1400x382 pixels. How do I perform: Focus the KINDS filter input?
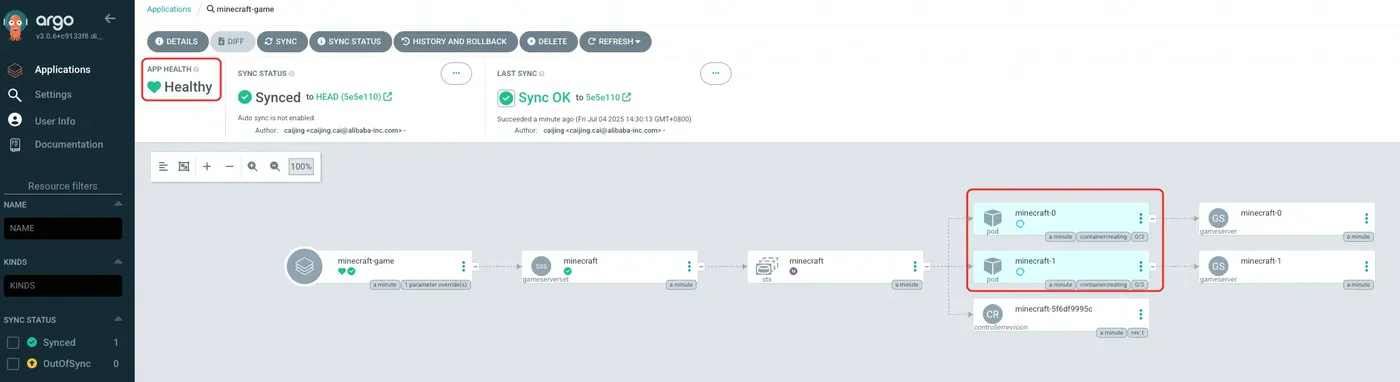pyautogui.click(x=62, y=286)
